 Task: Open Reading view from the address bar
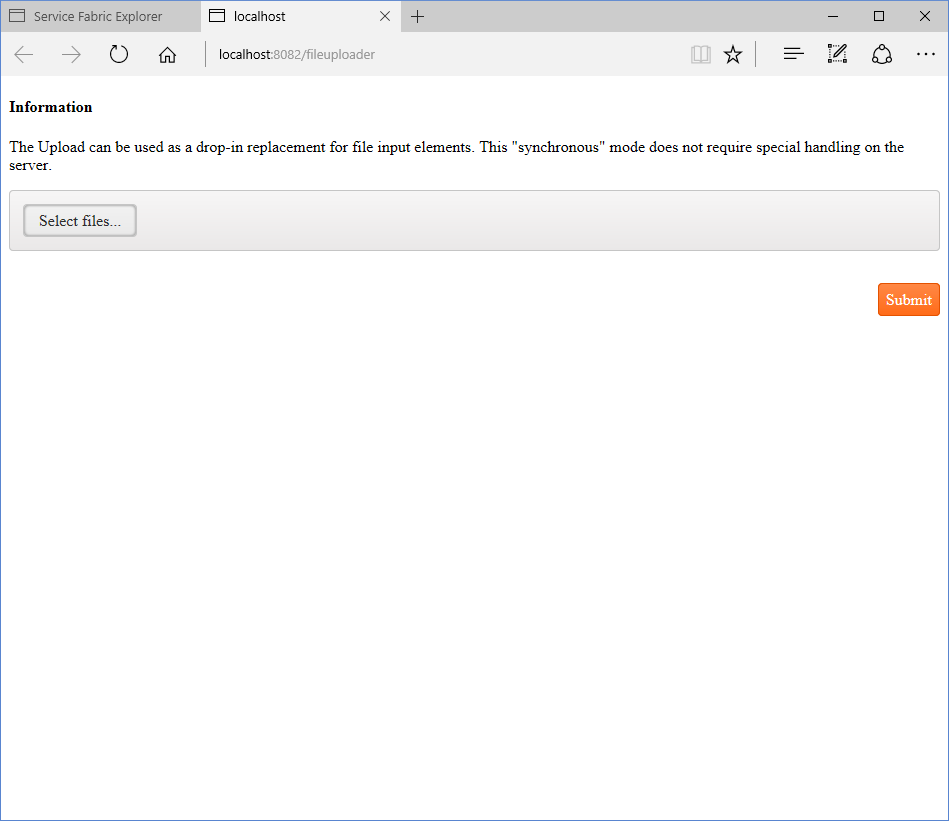click(701, 55)
